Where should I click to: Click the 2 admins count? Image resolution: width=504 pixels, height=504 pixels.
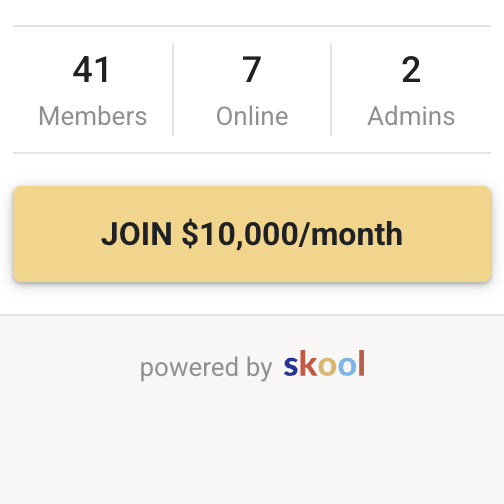point(411,69)
